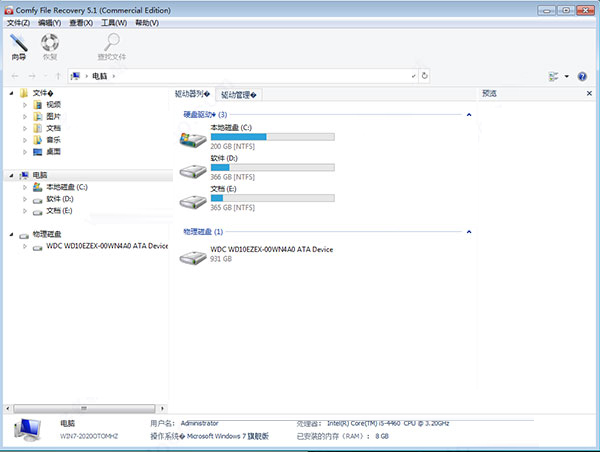The image size is (600, 452).
Task: Launch the wizard wand tool (向导)
Action: (x=18, y=47)
